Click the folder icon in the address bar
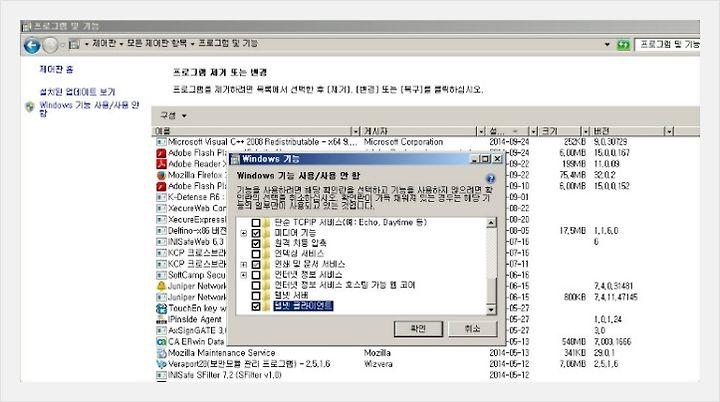 tap(74, 45)
